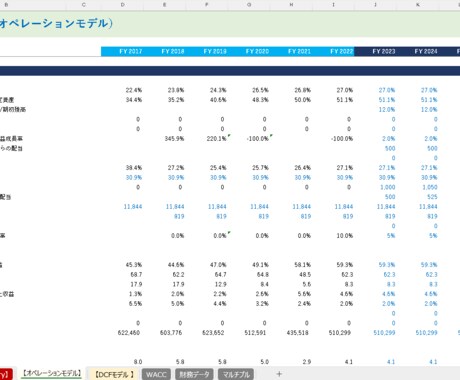The width and height of the screenshot is (460, 380).
Task: Select the FY 2019 cell showing 47.0%
Action: (218, 265)
